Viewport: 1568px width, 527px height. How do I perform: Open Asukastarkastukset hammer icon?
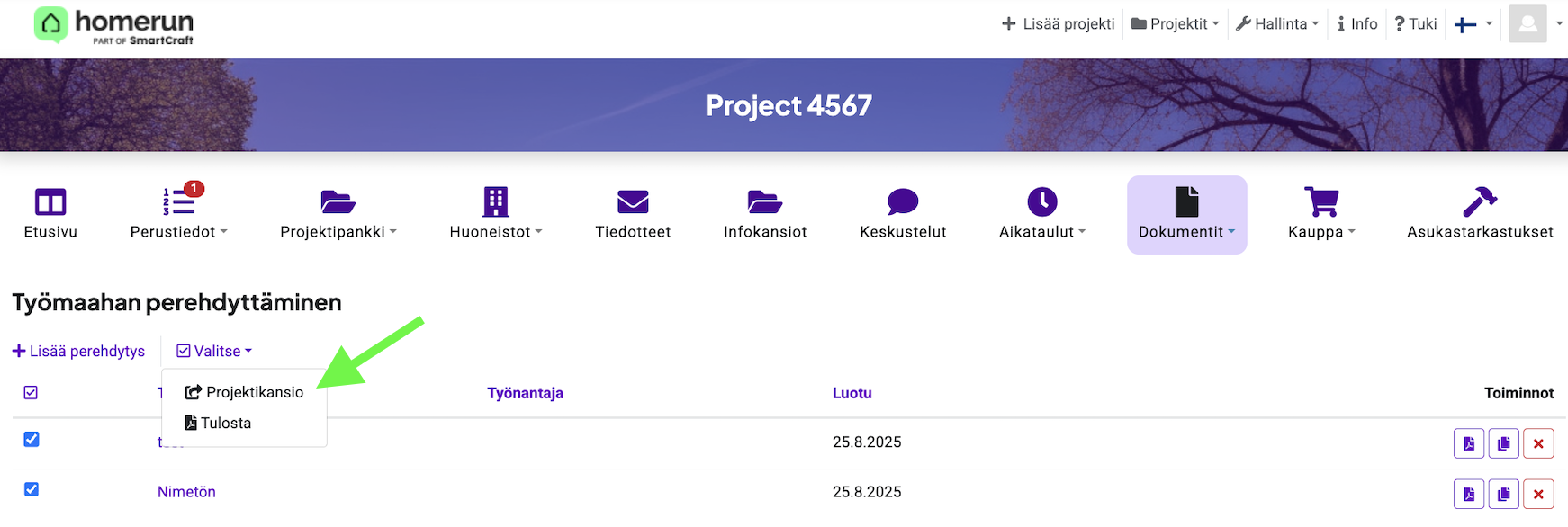coord(1479,202)
